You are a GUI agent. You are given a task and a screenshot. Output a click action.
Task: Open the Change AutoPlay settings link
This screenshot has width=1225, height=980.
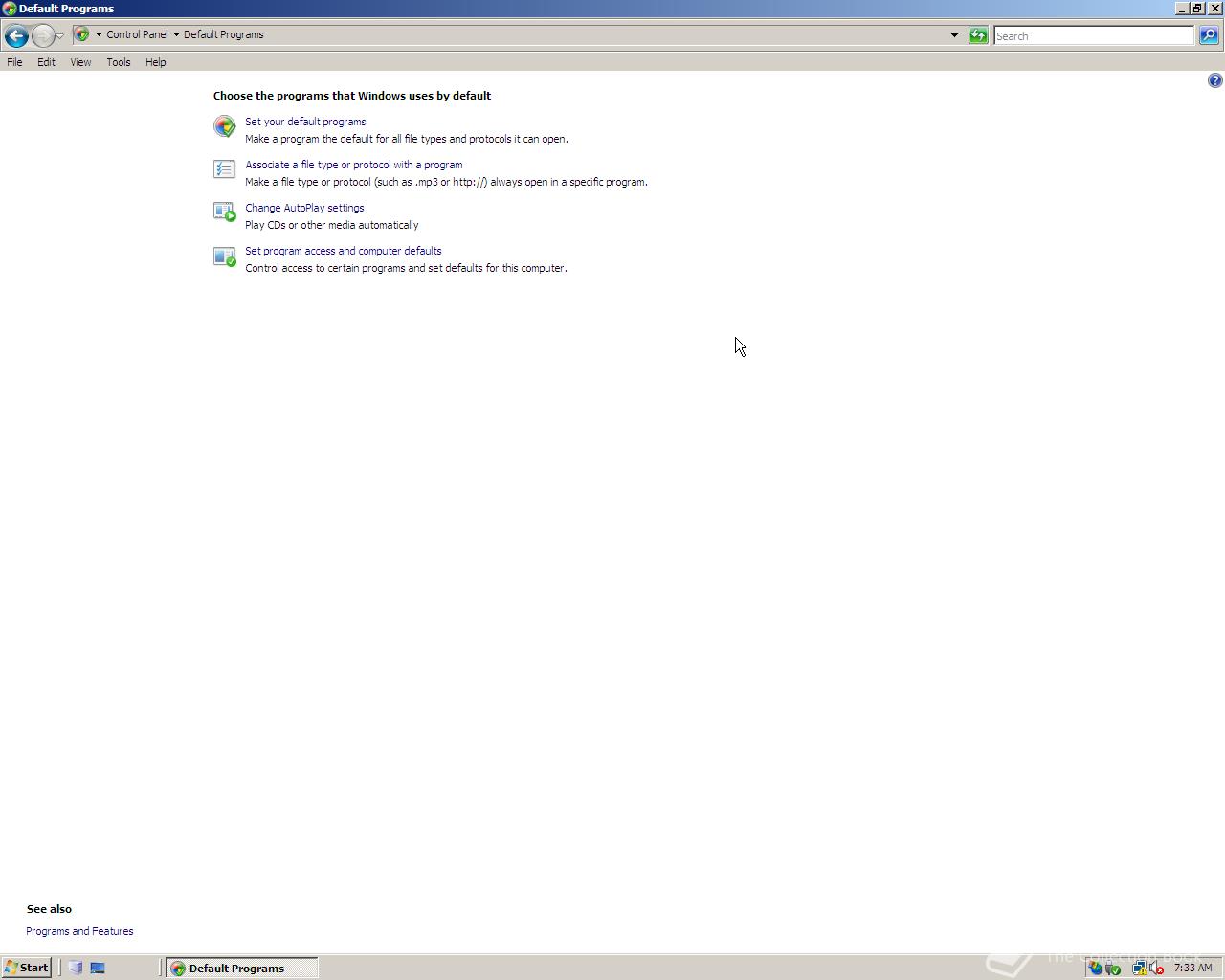[x=304, y=208]
